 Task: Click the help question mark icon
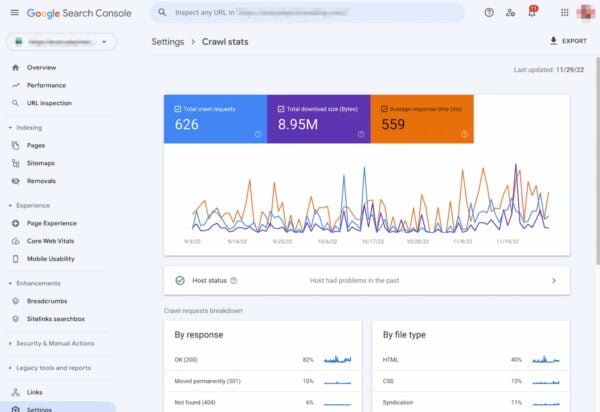click(489, 12)
